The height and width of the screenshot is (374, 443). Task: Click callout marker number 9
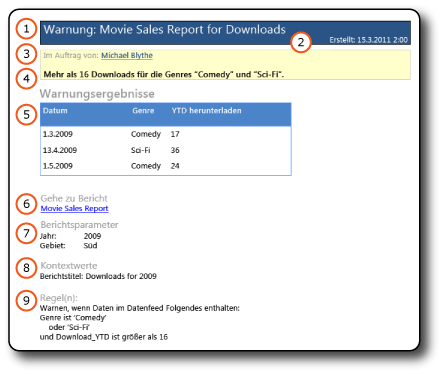coord(26,300)
